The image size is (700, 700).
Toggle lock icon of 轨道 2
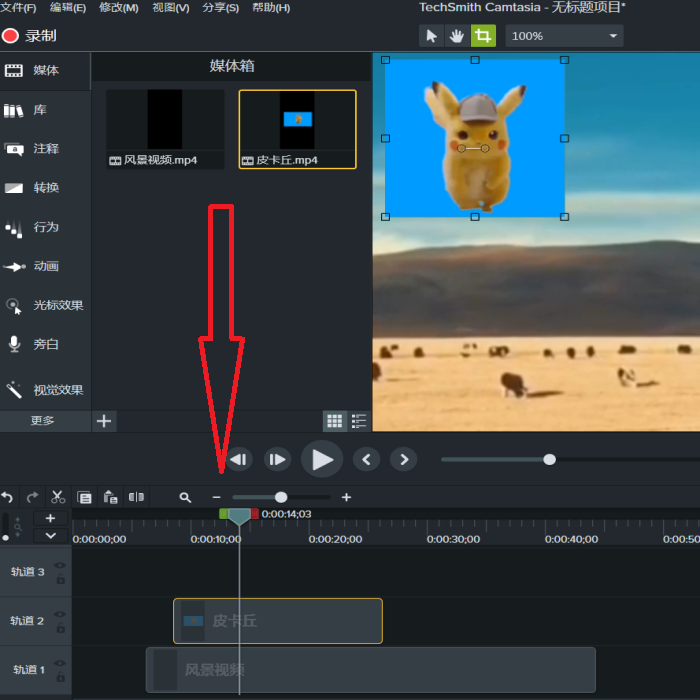[61, 628]
